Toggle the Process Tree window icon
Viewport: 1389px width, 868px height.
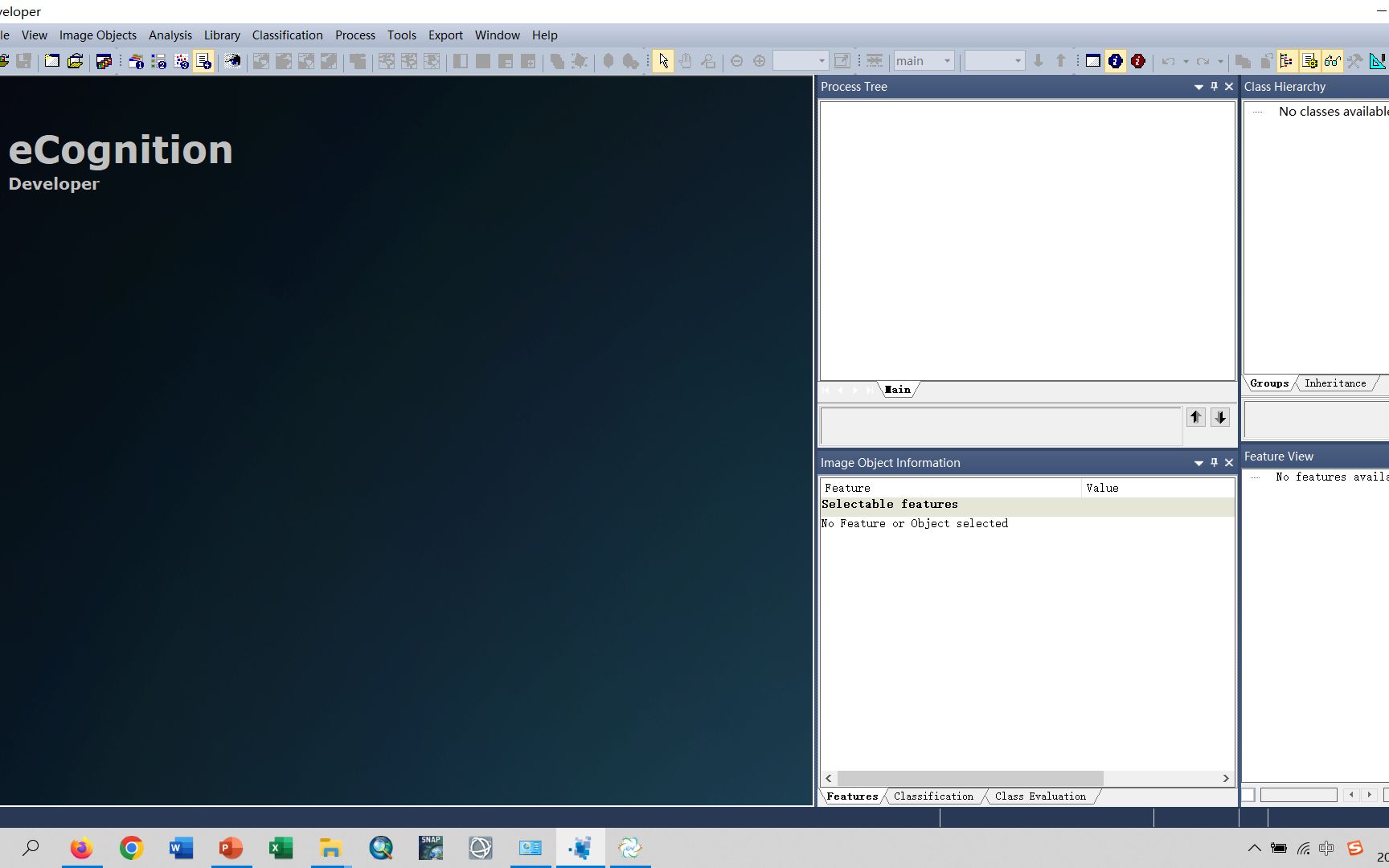point(1309,61)
